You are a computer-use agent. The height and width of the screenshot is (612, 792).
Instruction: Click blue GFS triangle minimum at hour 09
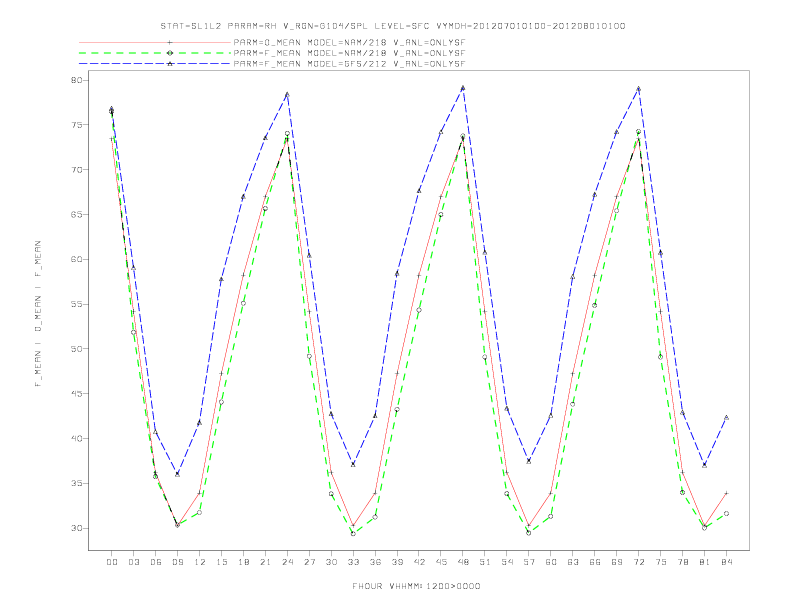177,474
